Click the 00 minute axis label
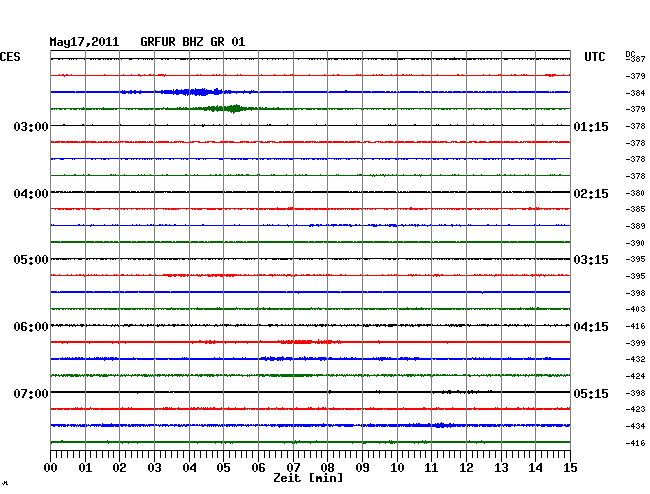The width and height of the screenshot is (650, 494). tap(51, 468)
